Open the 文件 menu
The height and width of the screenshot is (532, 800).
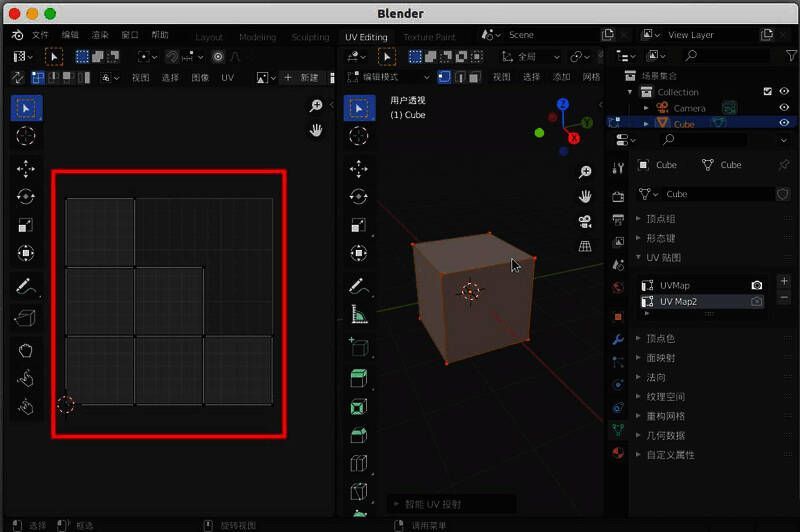(x=40, y=35)
